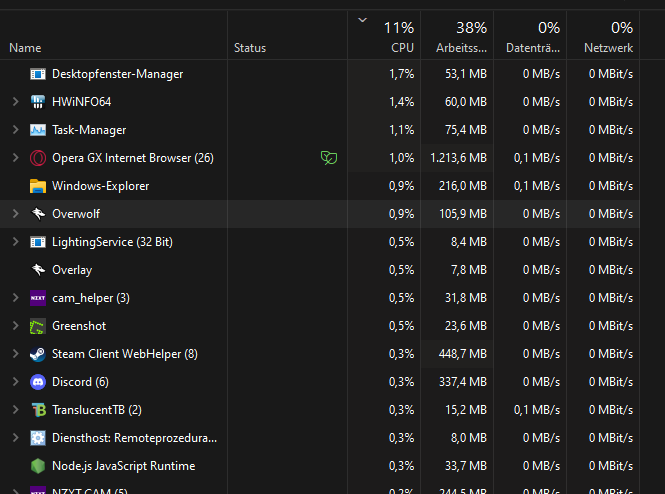Select the Node.js JavaScript Runtime name

pos(123,466)
